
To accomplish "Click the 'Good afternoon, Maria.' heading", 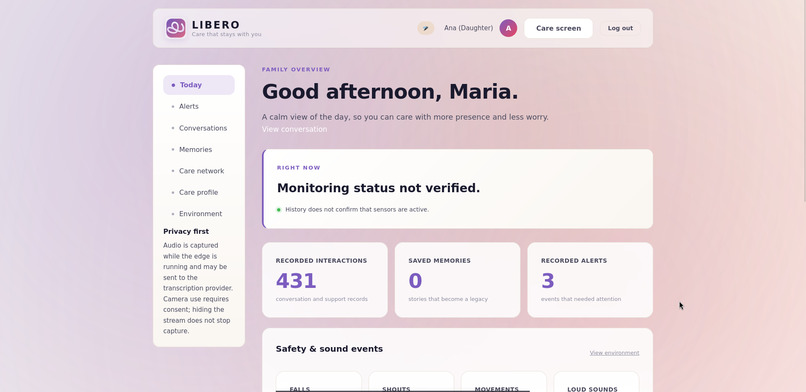I will click(x=390, y=92).
